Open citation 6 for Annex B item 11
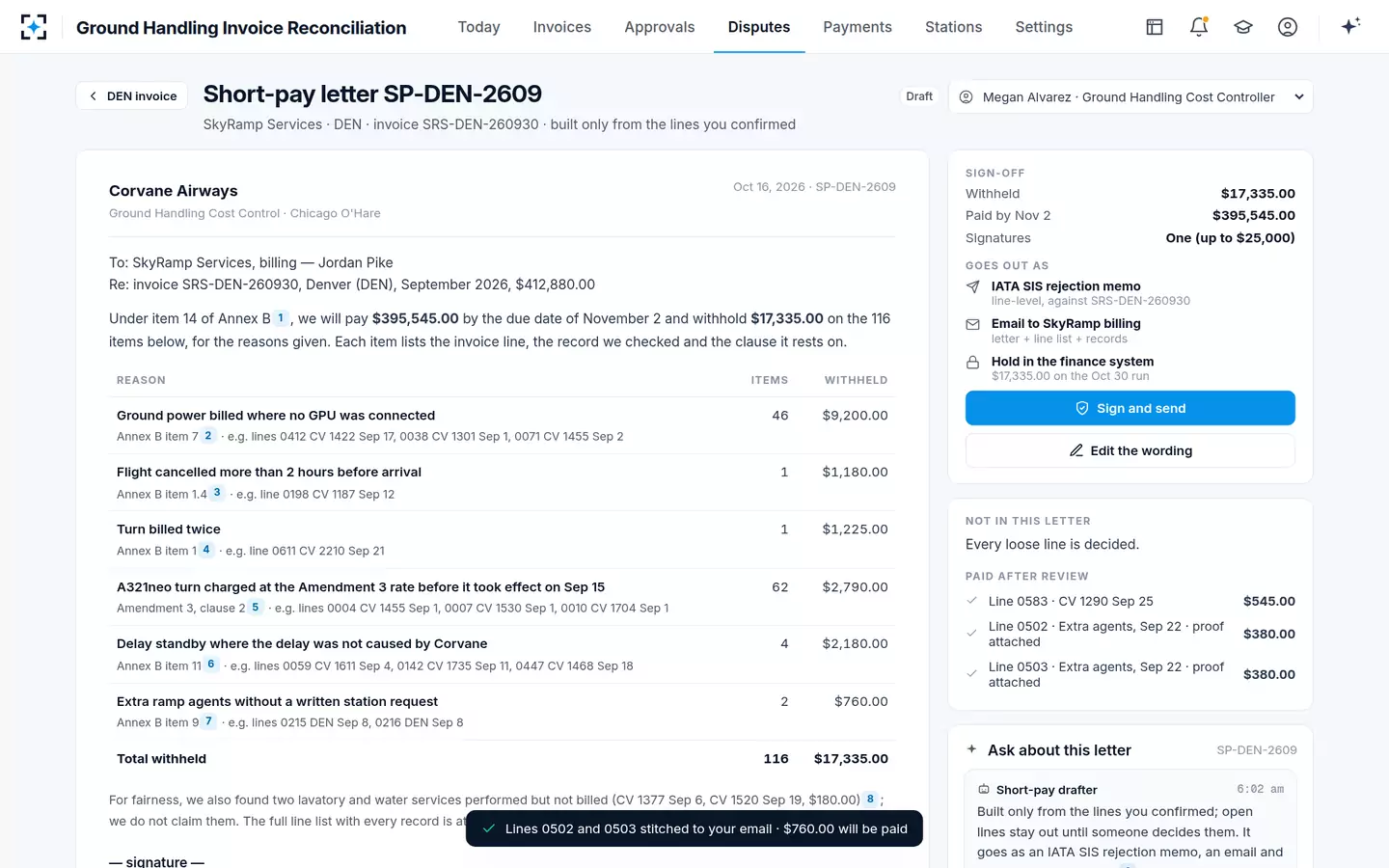This screenshot has width=1389, height=868. (x=211, y=665)
